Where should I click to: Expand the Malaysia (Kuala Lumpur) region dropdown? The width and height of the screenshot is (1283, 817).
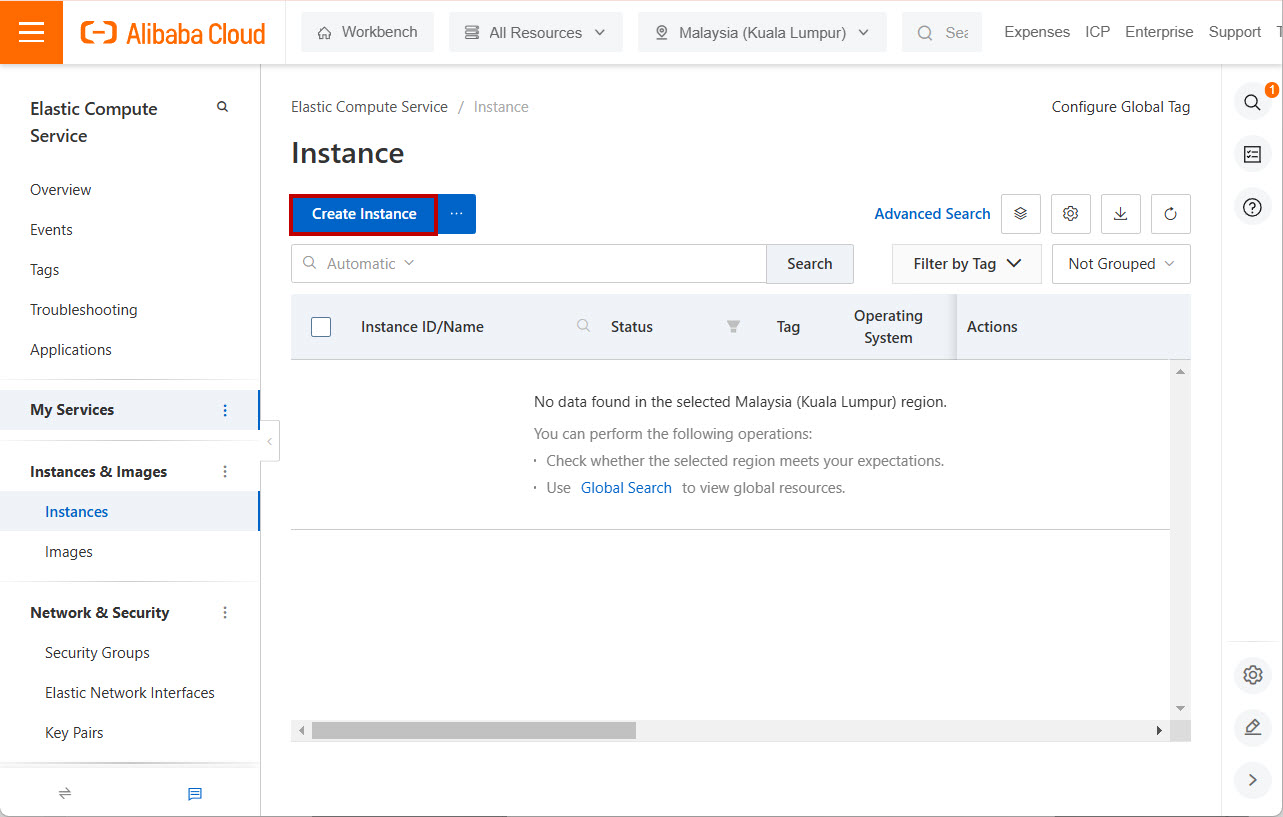[x=761, y=32]
